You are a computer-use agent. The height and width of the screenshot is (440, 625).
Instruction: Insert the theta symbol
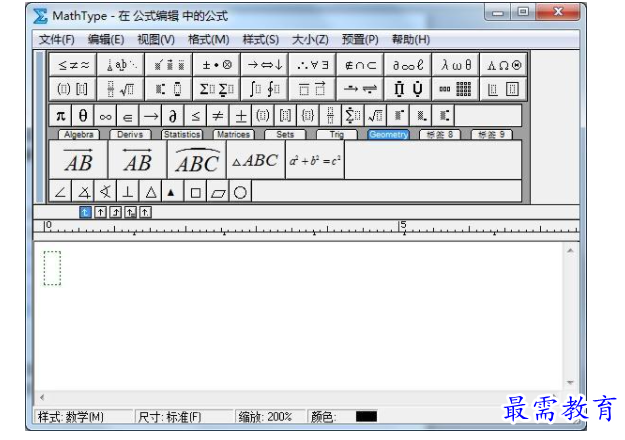[x=83, y=116]
